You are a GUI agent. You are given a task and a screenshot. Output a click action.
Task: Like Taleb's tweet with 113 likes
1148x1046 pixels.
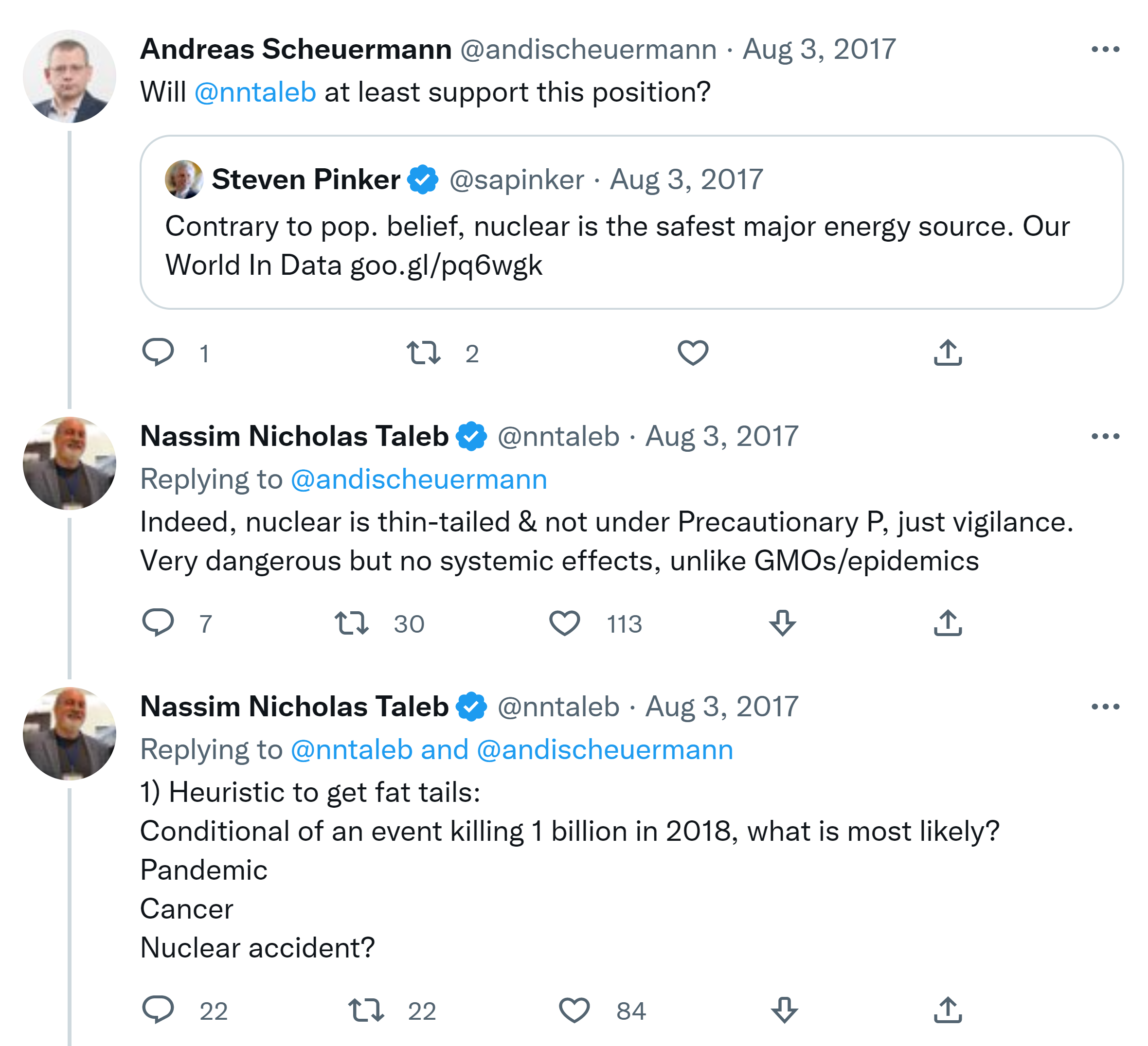click(564, 622)
